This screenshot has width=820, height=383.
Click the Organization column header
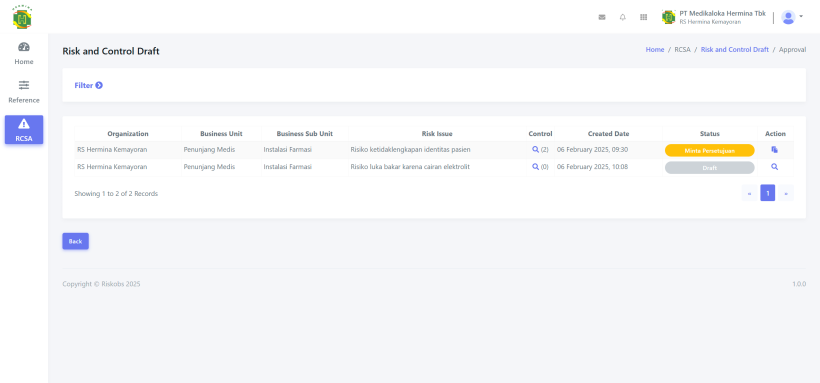(x=128, y=133)
